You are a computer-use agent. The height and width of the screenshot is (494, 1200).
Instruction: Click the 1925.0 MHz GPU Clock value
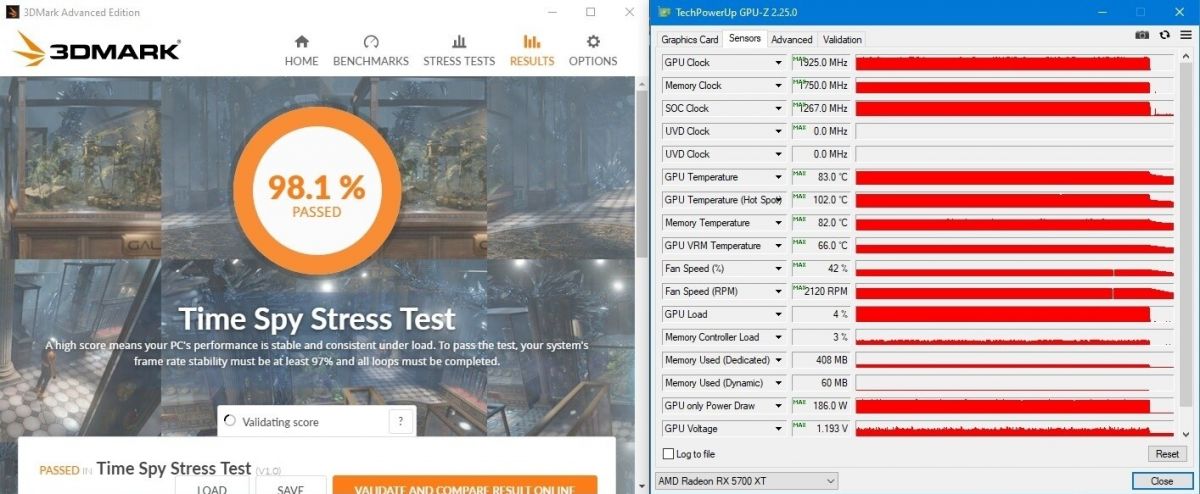click(822, 62)
